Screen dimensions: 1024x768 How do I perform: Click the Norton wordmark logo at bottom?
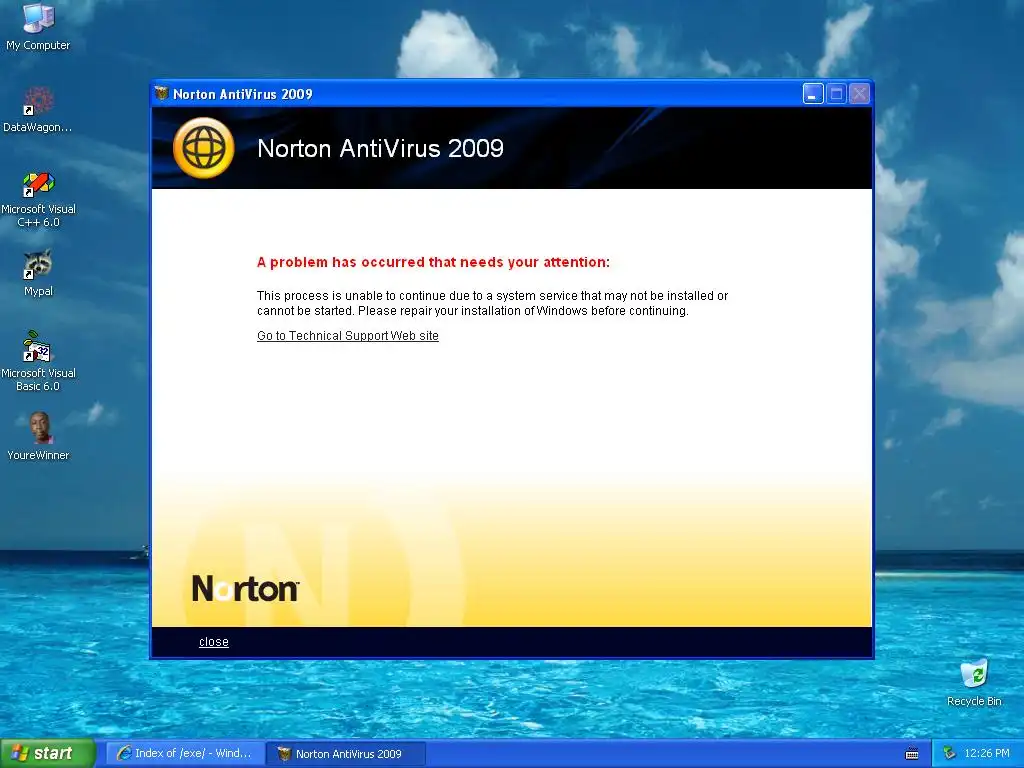[x=246, y=588]
